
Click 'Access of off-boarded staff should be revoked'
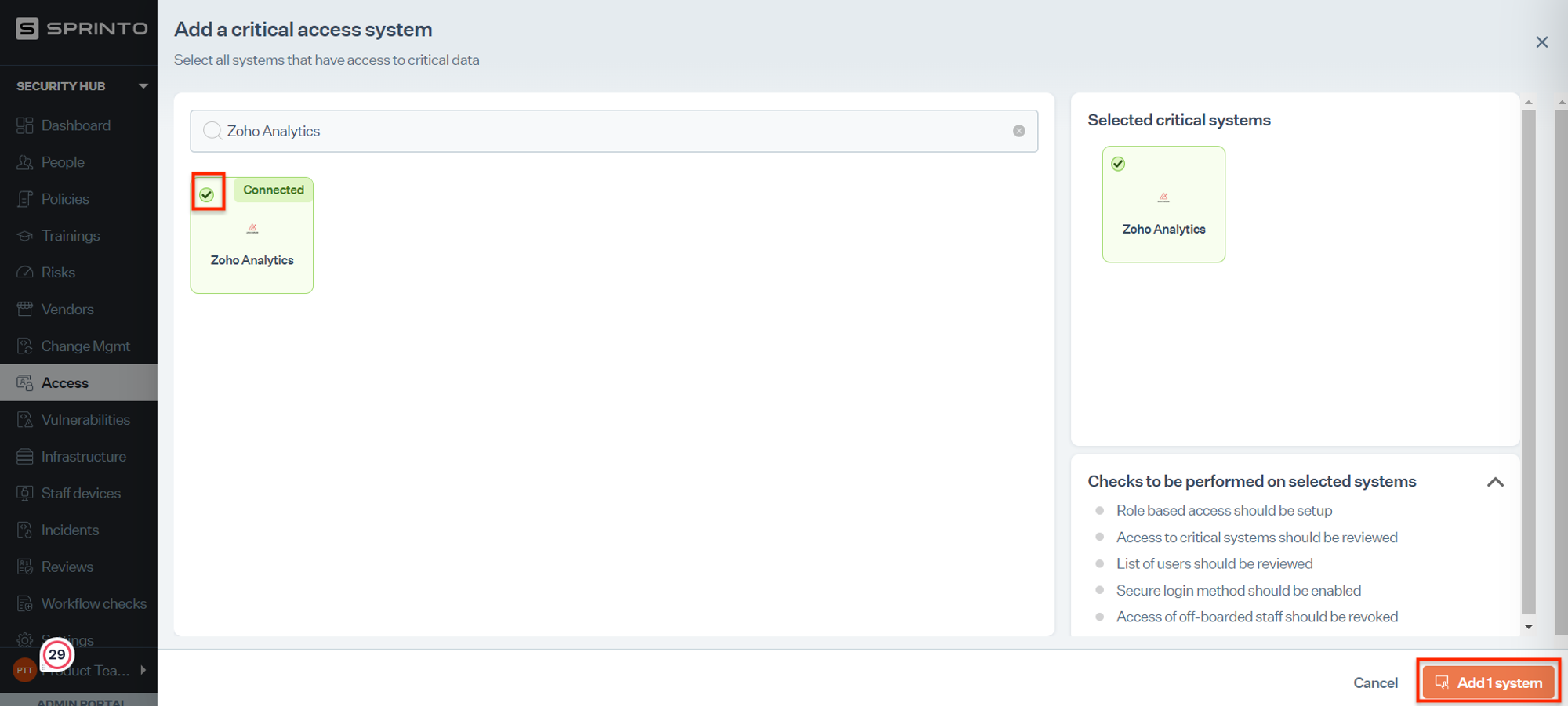point(1257,617)
